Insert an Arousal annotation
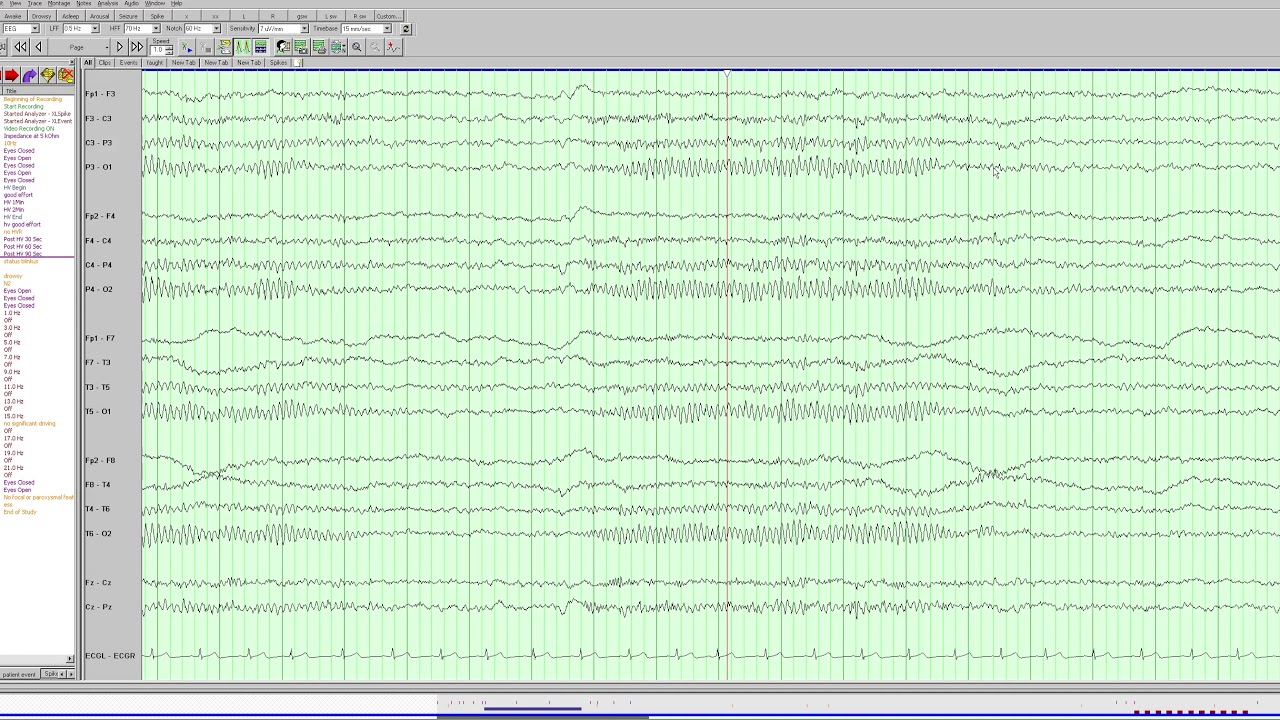 pyautogui.click(x=100, y=16)
